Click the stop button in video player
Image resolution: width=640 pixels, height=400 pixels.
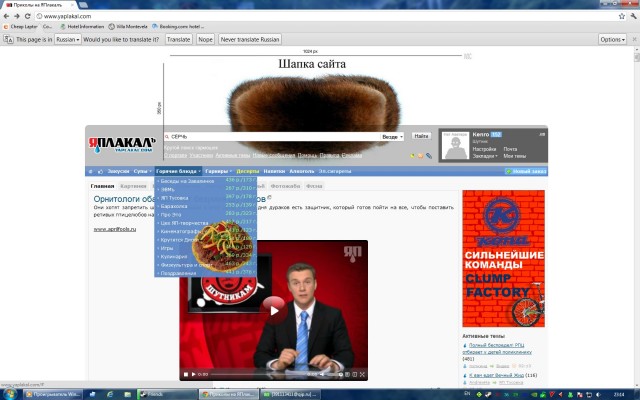[x=186, y=374]
